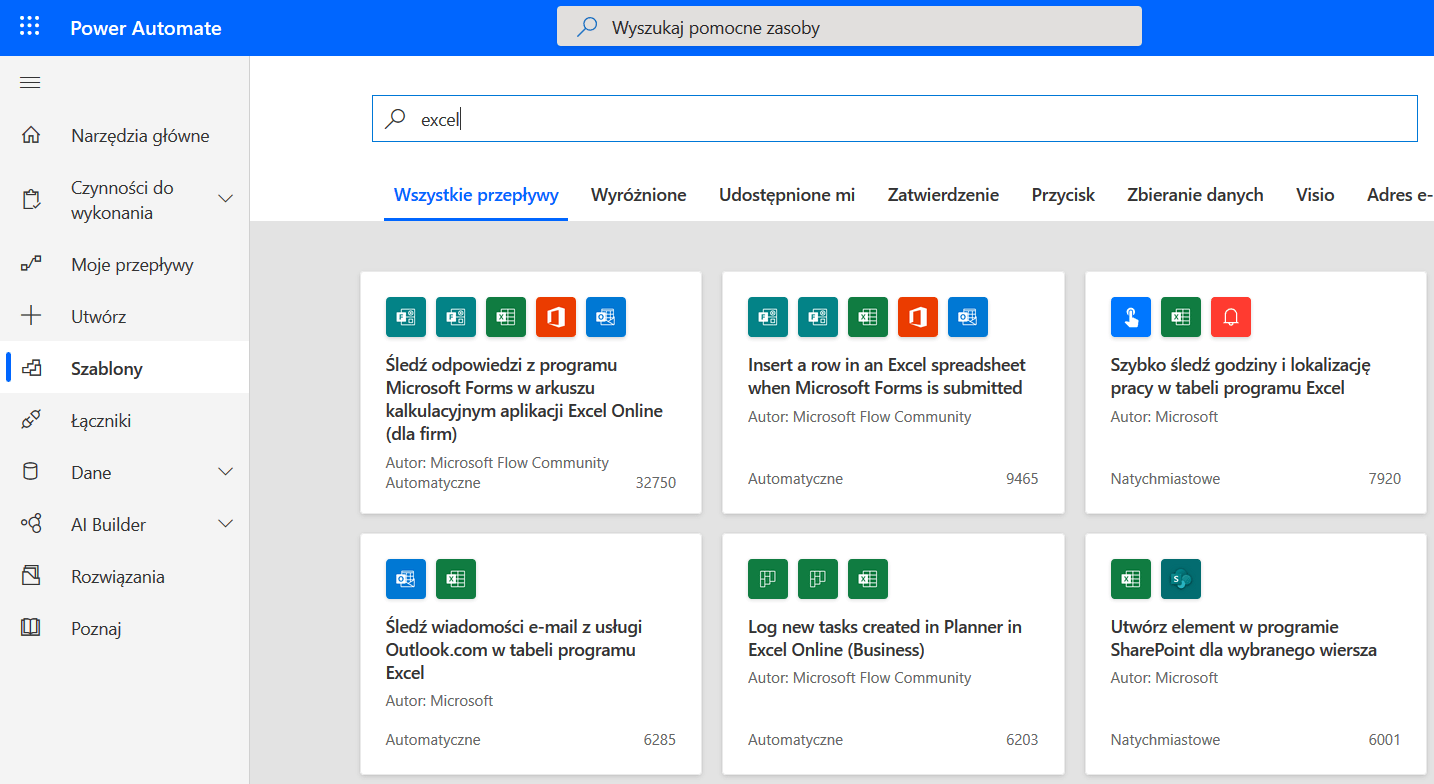The image size is (1434, 784).
Task: Expand the Czynności do wykonania section
Action: click(225, 199)
